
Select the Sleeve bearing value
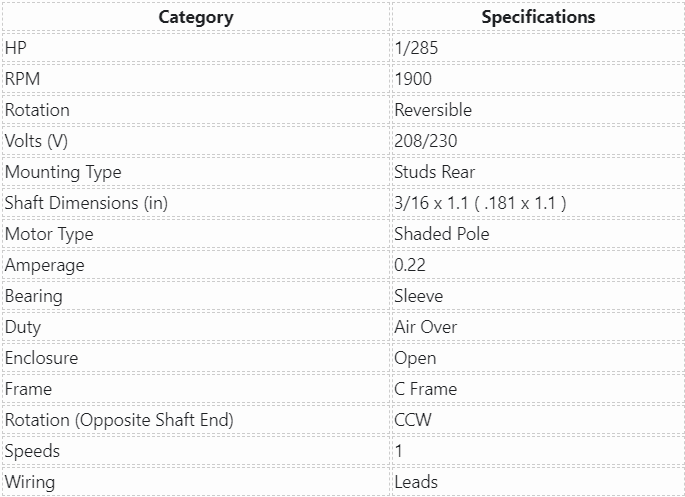419,296
